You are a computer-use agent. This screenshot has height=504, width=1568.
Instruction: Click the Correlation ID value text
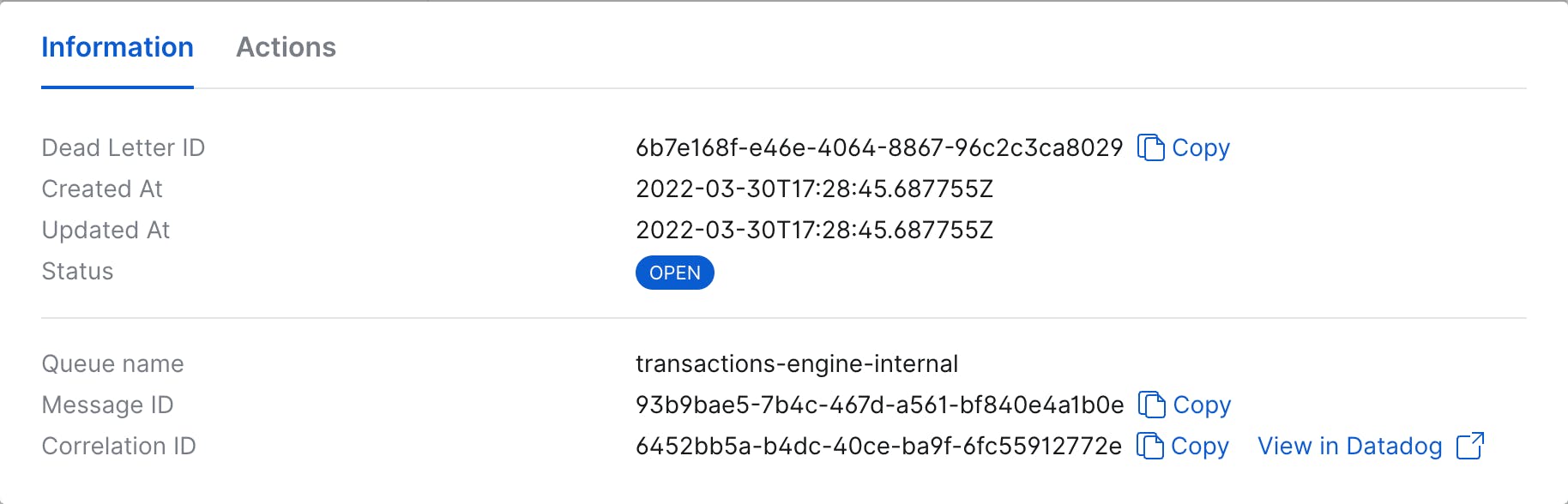tap(879, 446)
